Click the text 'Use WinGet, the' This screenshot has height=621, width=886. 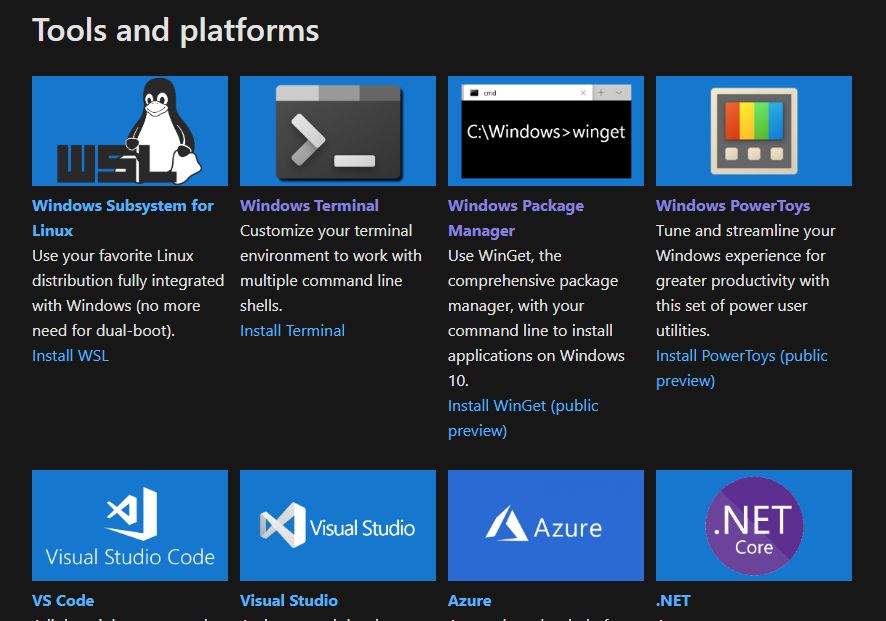click(505, 255)
